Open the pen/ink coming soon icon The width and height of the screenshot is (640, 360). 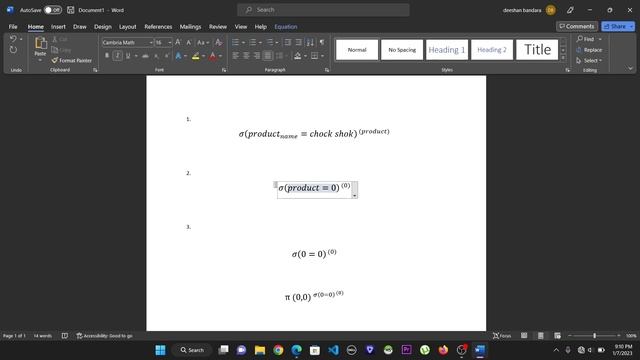(x=570, y=10)
